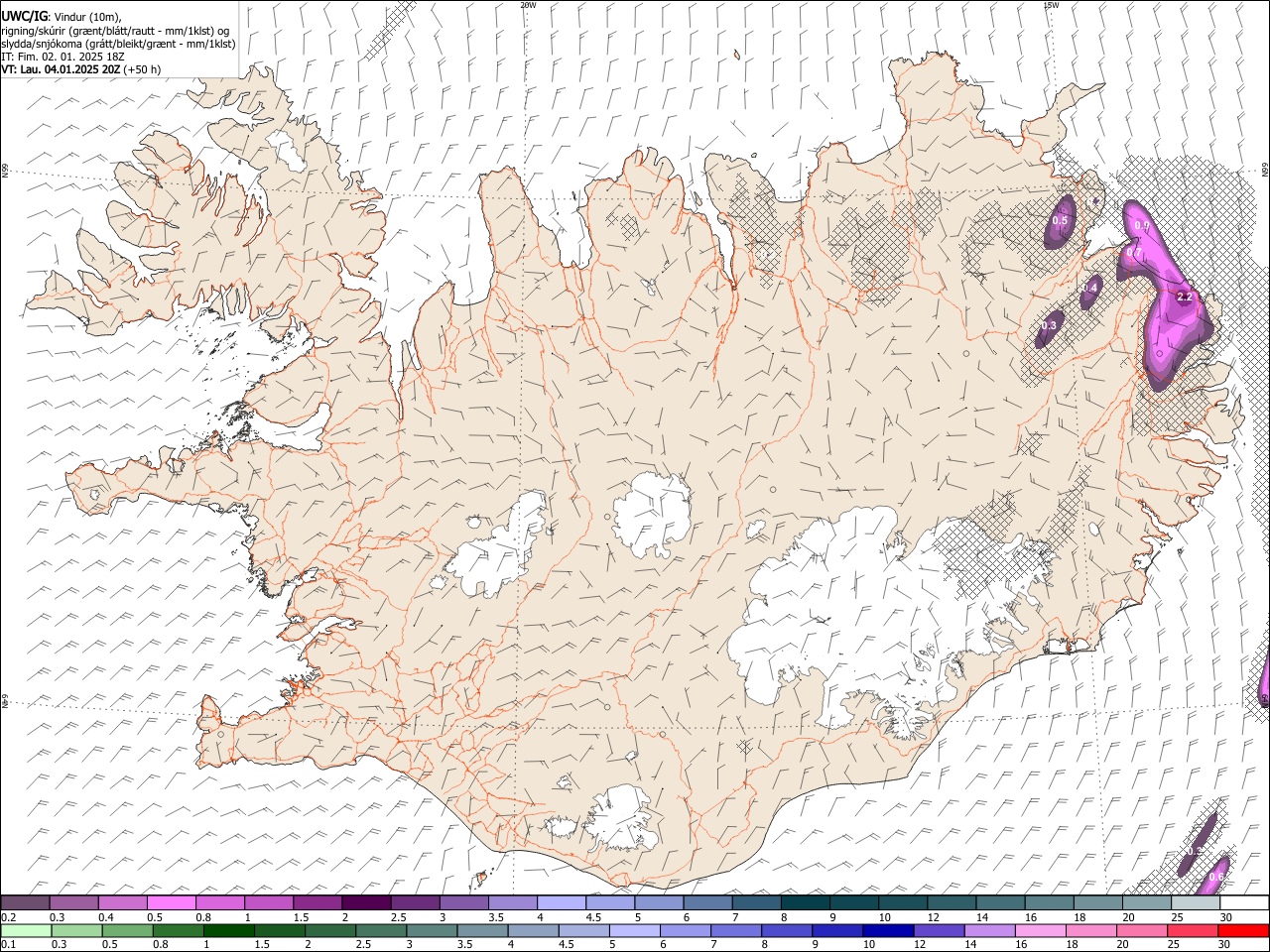Select the 'slydda/snjókoma' legend description line

tap(118, 44)
